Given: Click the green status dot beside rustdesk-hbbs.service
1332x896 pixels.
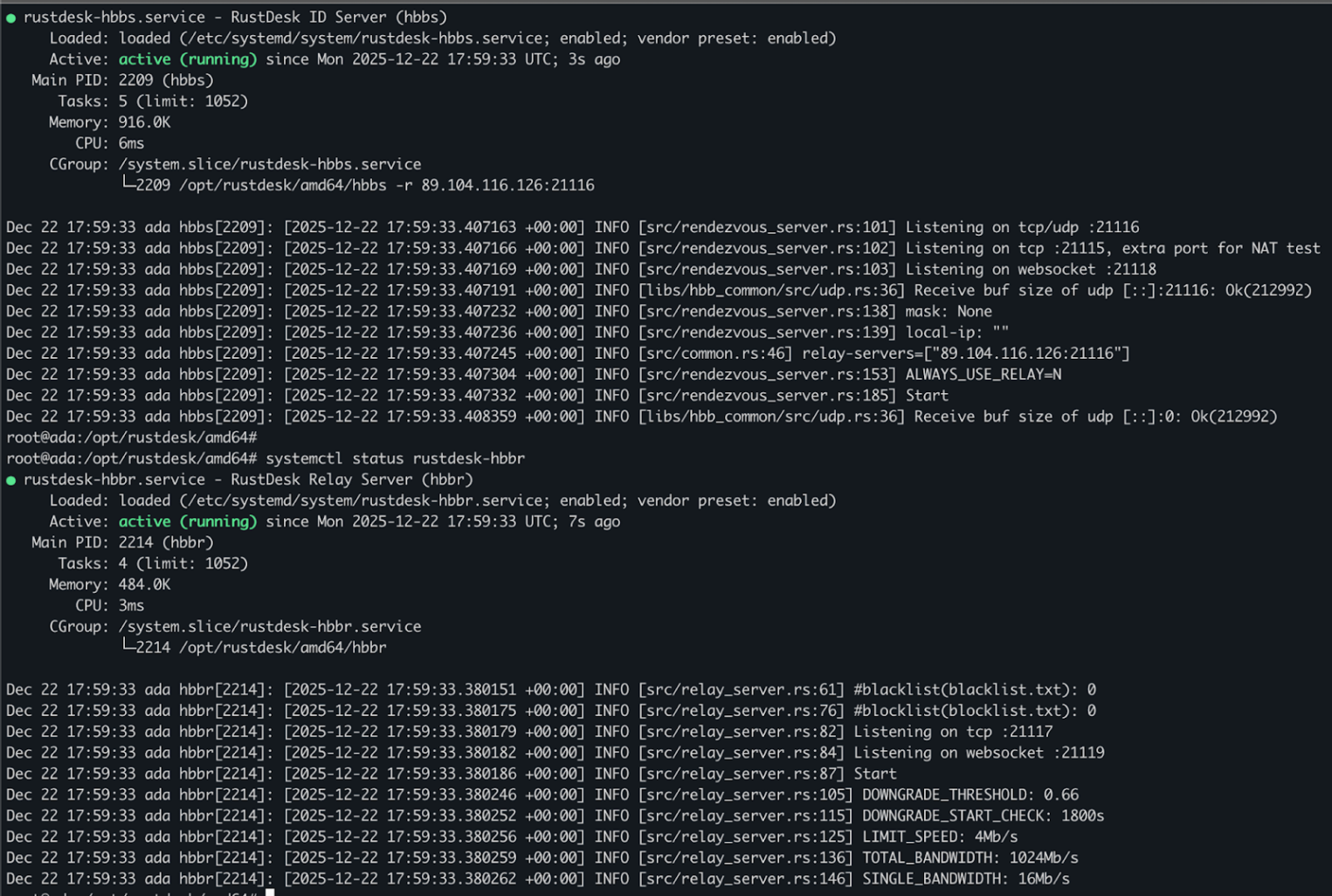Looking at the screenshot, I should (x=11, y=18).
